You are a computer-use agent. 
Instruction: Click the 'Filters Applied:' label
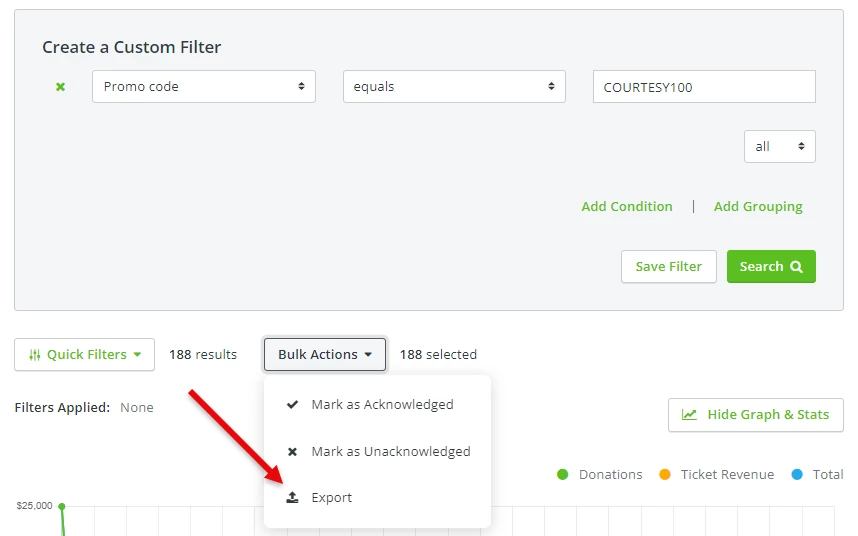62,407
